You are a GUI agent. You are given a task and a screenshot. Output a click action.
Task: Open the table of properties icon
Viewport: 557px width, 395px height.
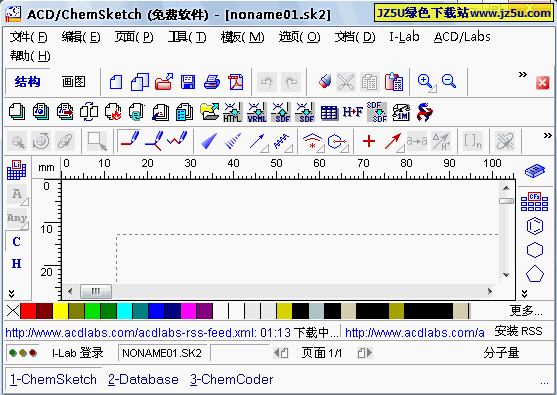[x=329, y=112]
